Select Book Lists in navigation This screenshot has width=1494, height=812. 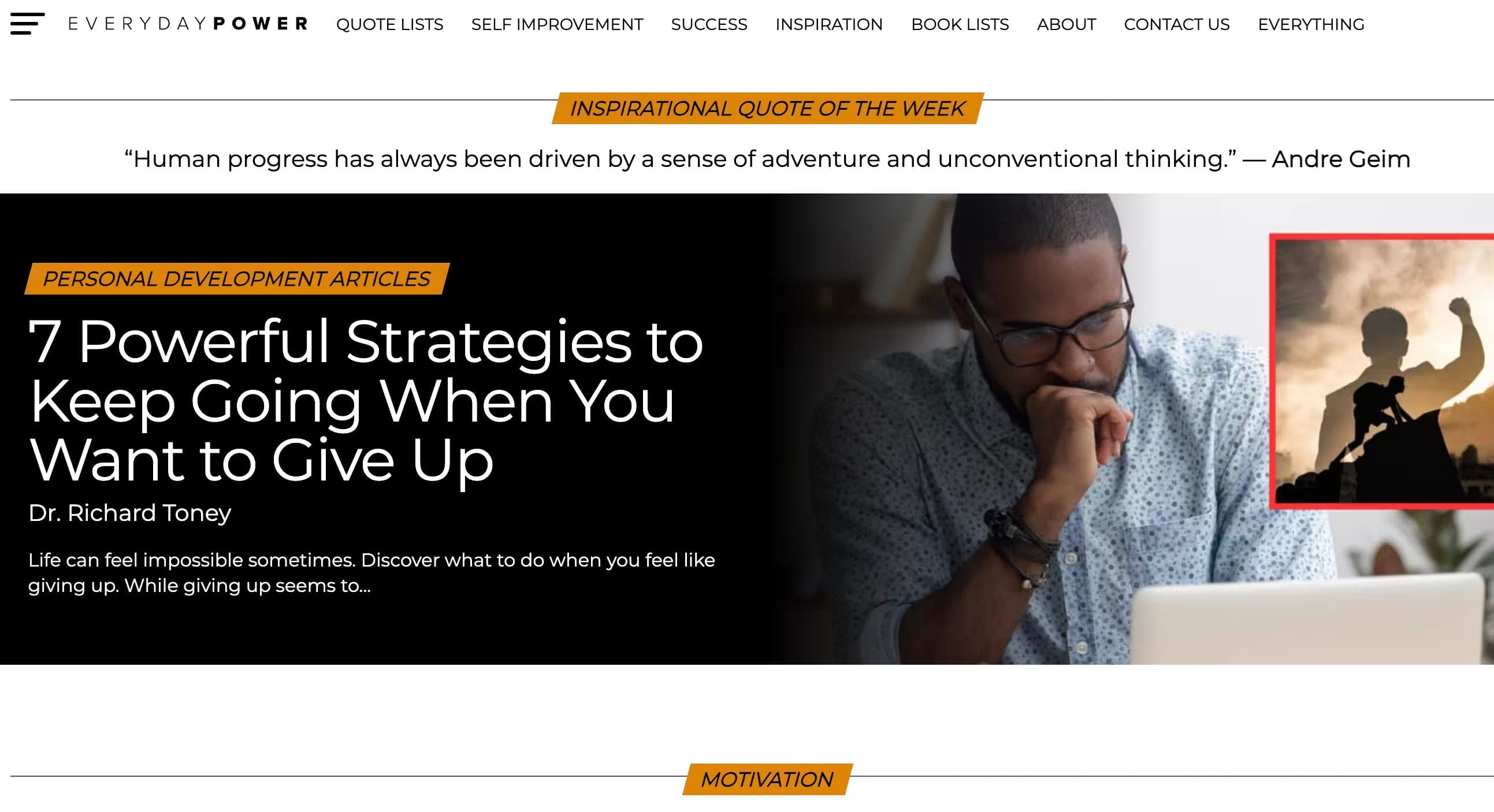960,24
